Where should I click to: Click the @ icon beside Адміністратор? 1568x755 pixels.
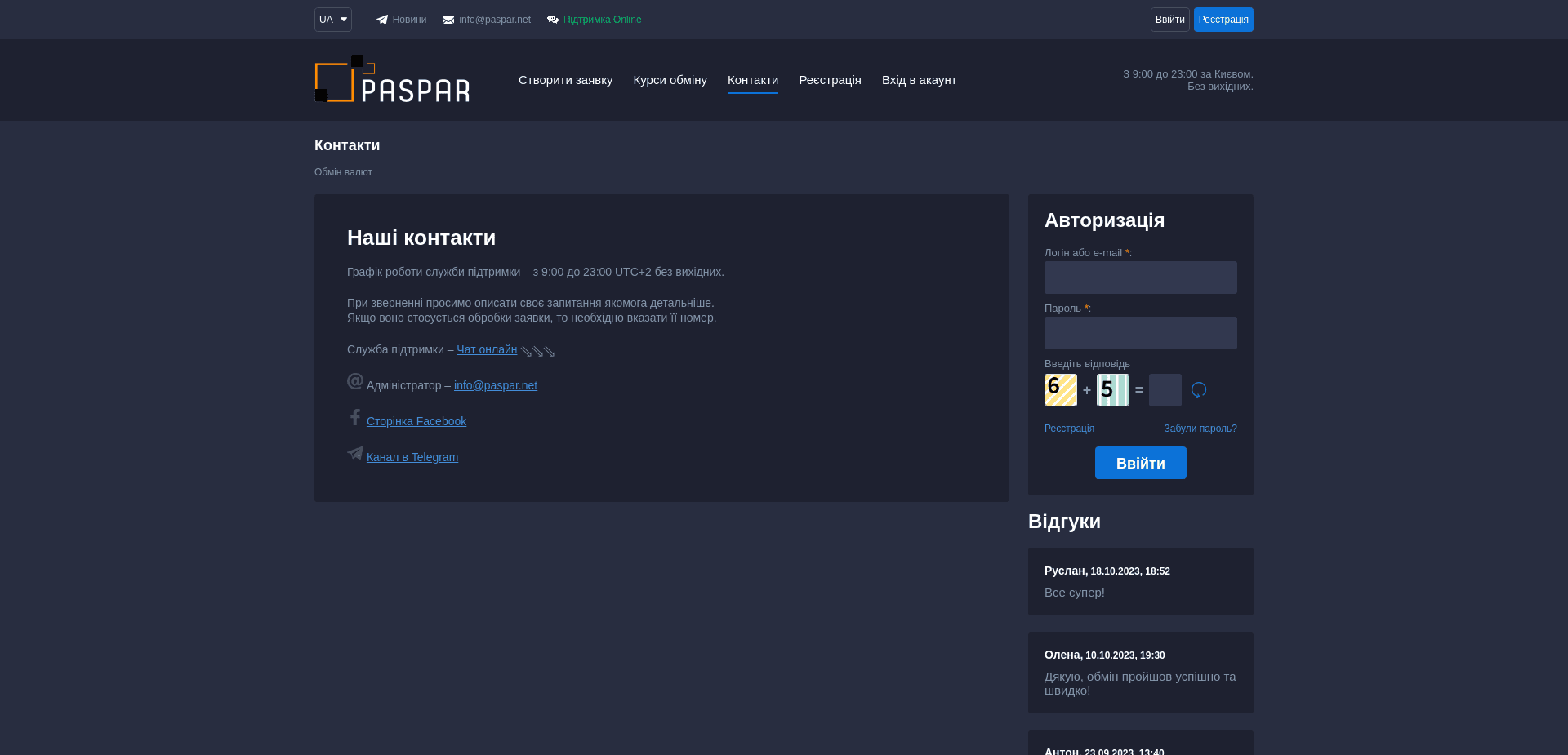tap(354, 381)
